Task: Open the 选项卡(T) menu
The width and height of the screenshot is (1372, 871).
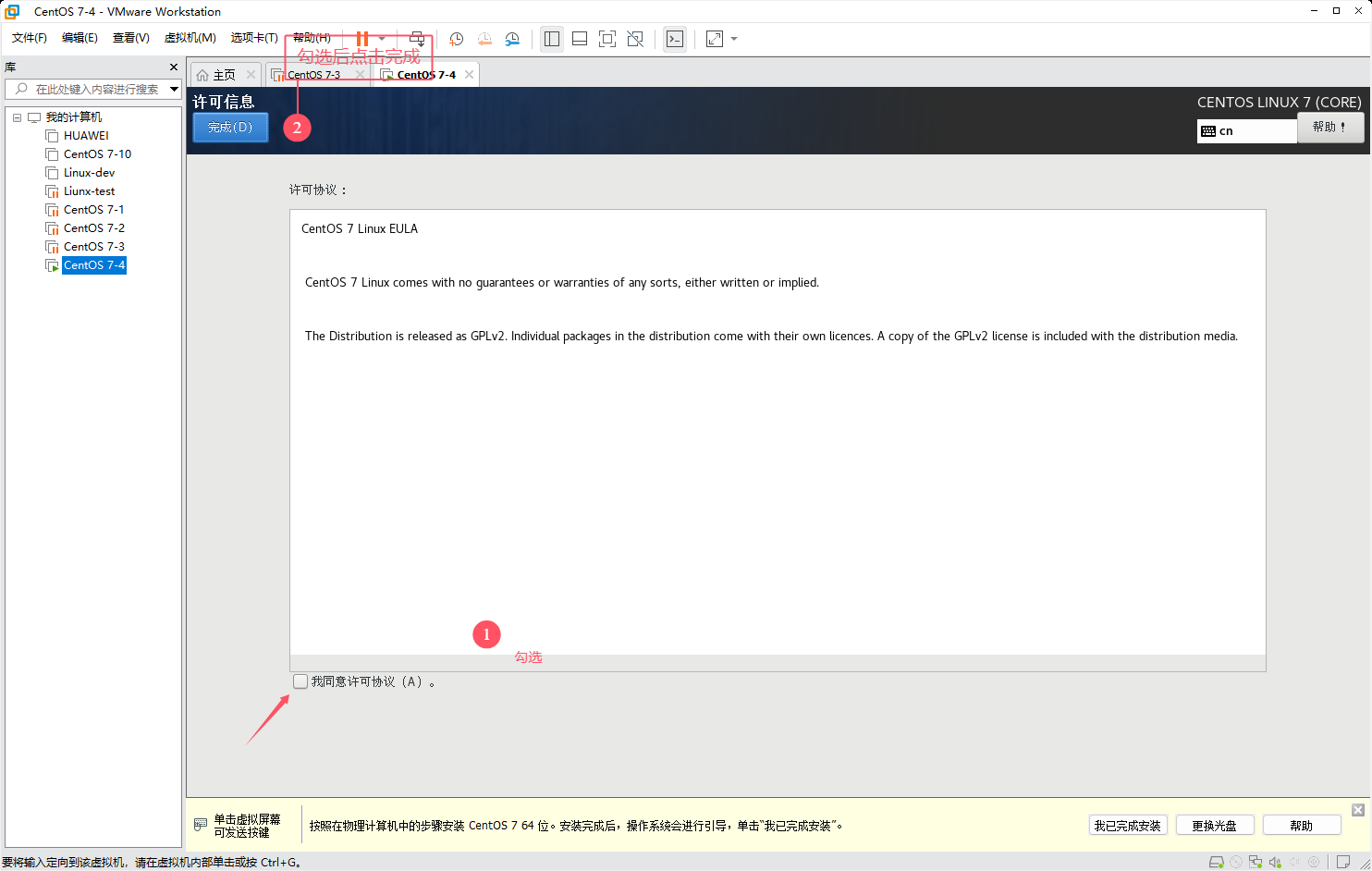Action: (254, 38)
